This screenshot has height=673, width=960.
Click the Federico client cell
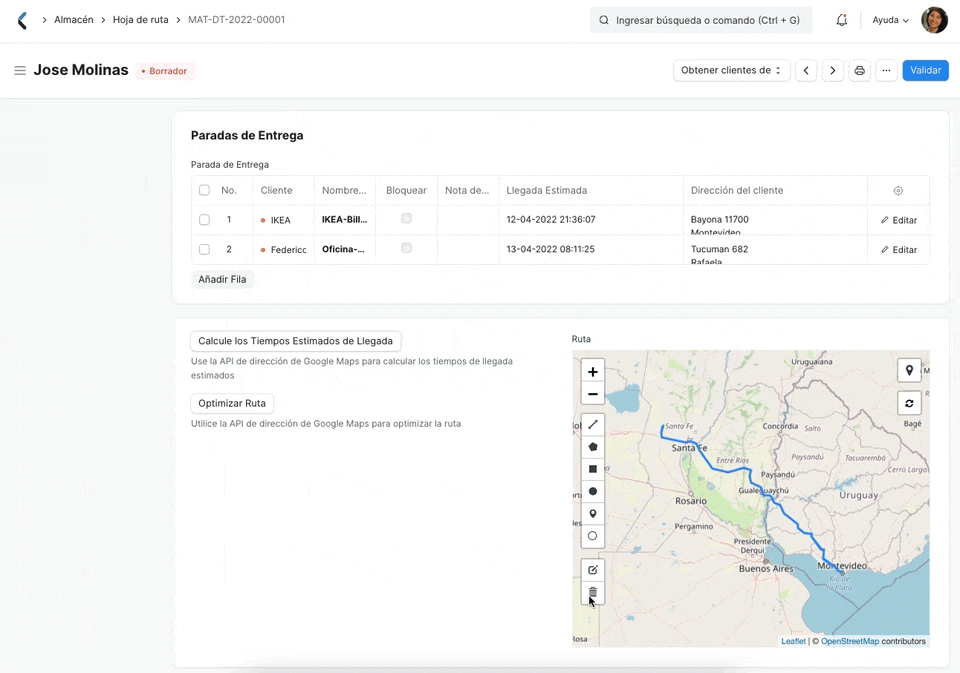coord(283,249)
